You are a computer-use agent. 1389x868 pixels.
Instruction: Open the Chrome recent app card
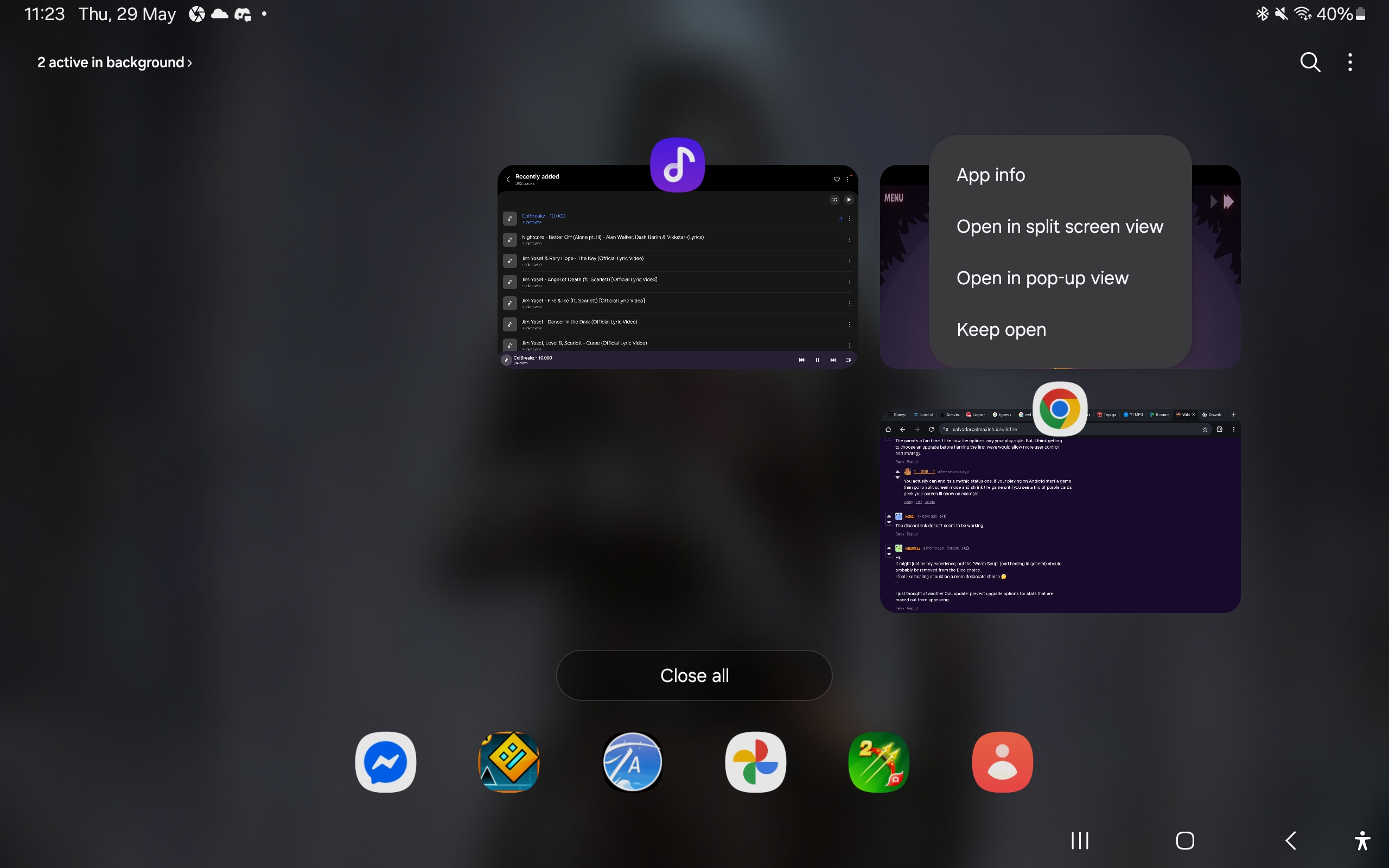(1060, 511)
